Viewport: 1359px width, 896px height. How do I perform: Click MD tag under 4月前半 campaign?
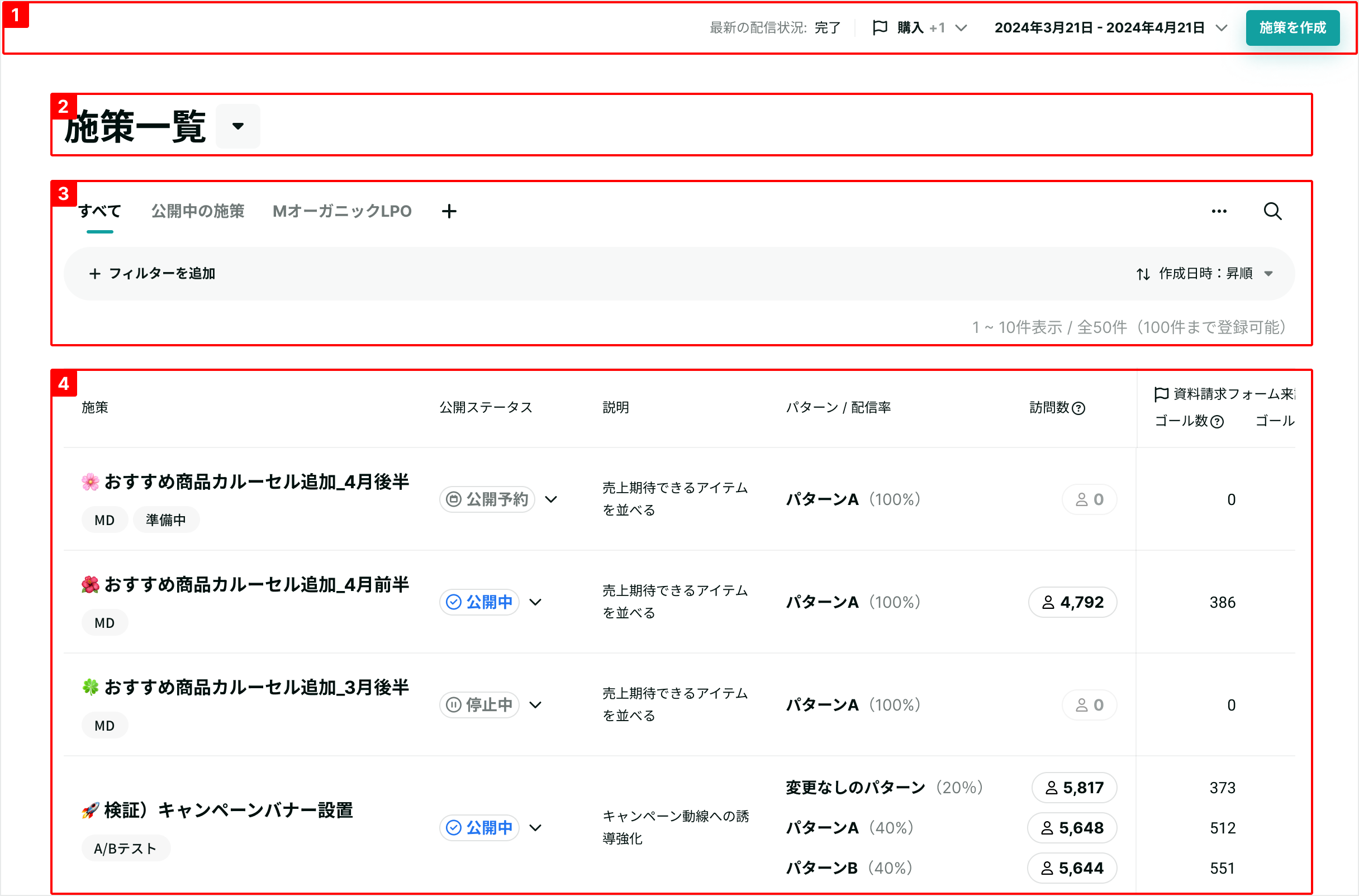pos(104,623)
